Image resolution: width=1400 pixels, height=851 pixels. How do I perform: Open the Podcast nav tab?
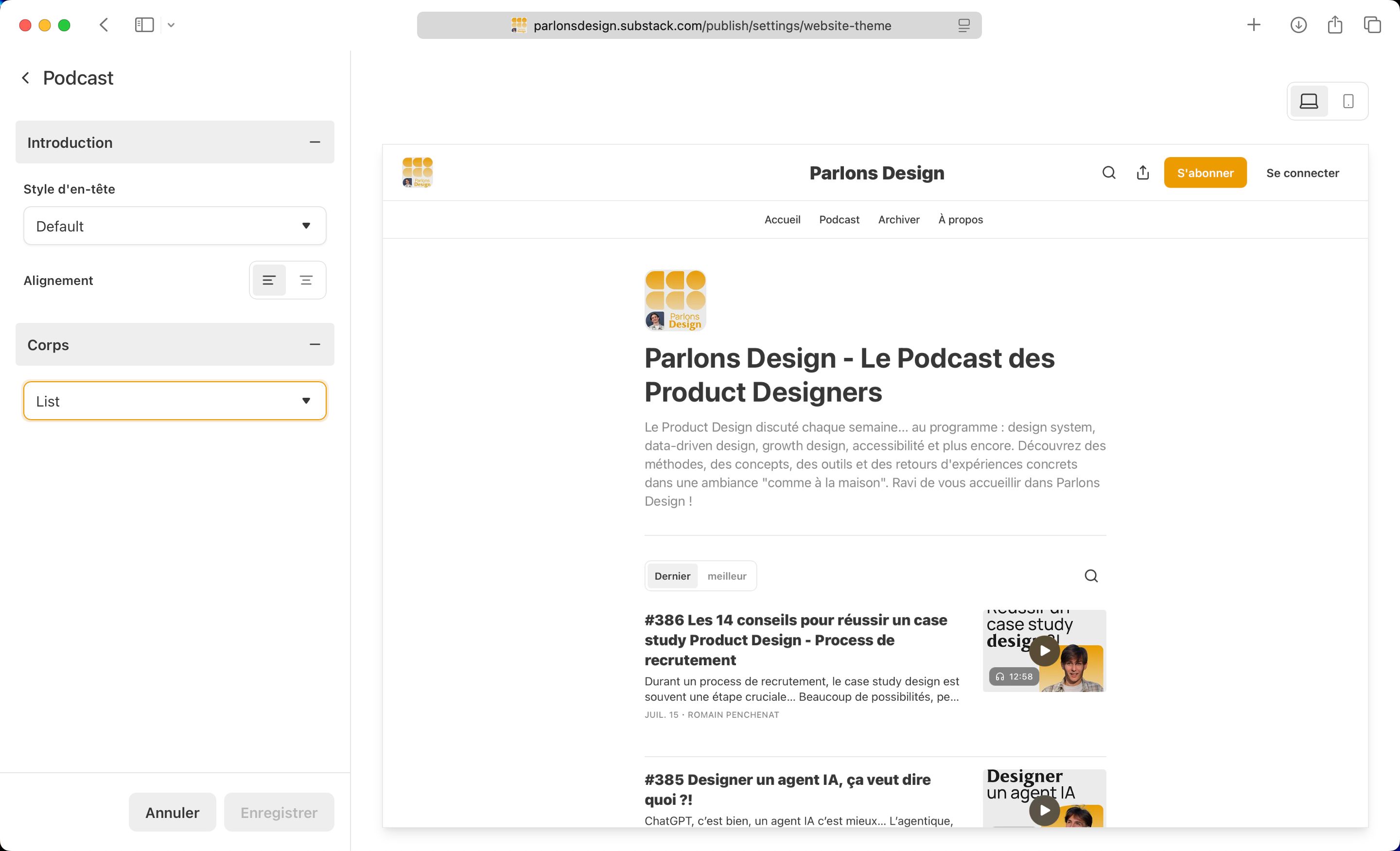click(x=839, y=219)
